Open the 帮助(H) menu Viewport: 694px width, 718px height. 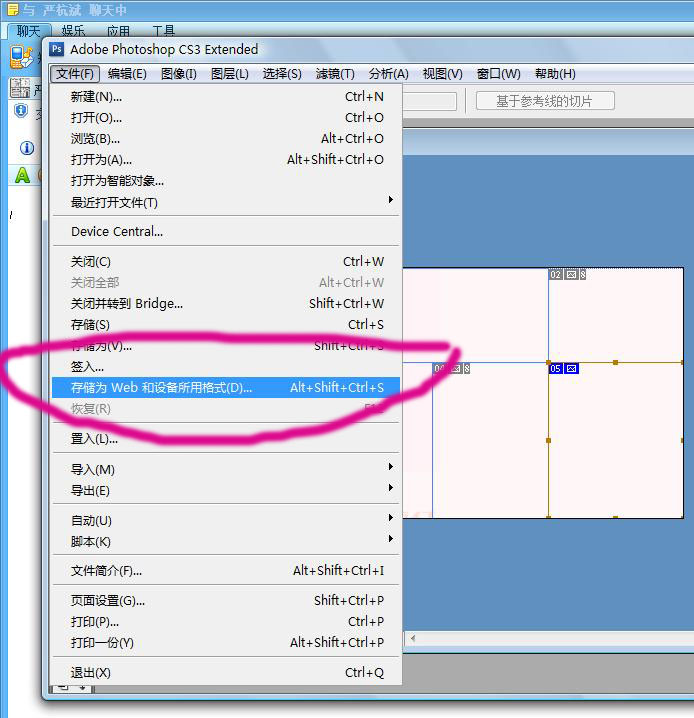(555, 74)
